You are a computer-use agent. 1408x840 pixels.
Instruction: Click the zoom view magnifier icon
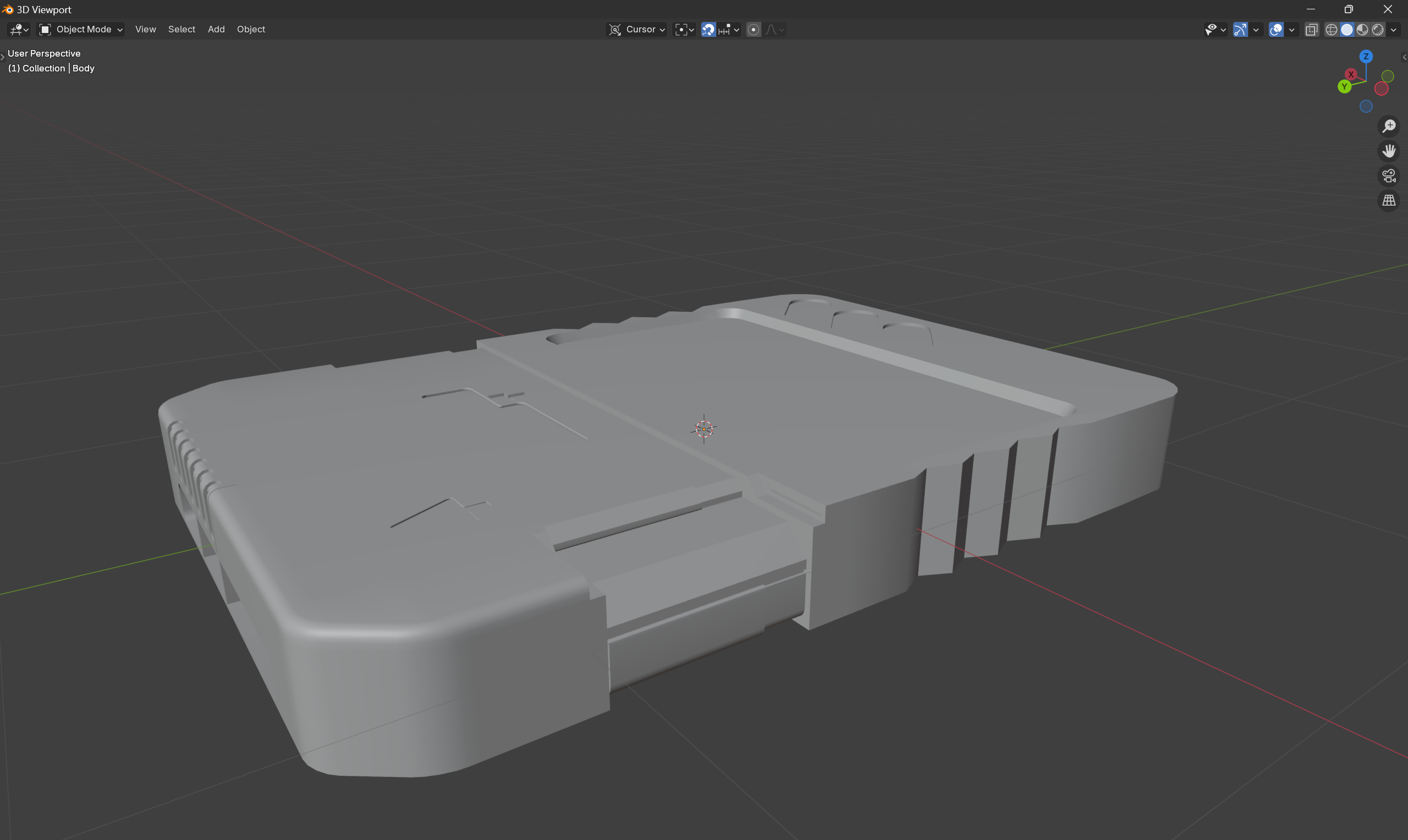tap(1388, 126)
